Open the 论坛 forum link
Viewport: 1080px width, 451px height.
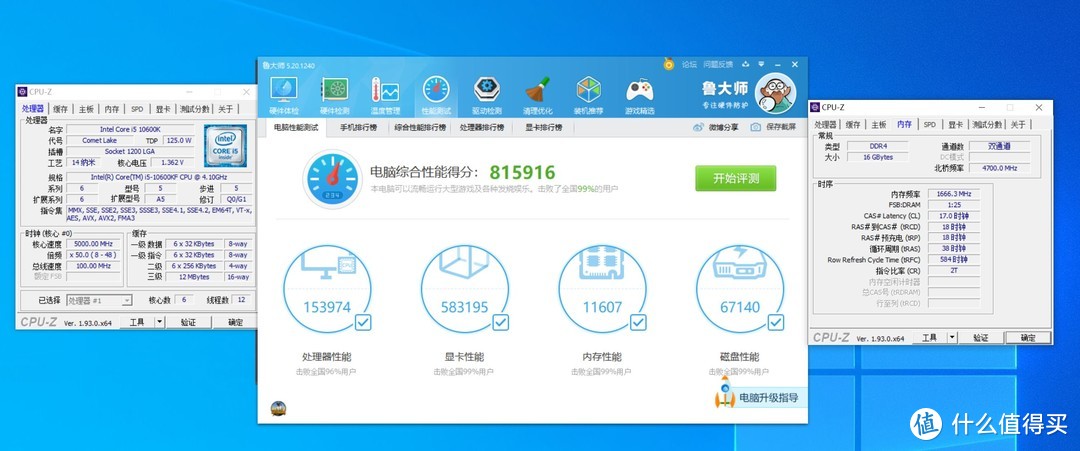point(689,64)
